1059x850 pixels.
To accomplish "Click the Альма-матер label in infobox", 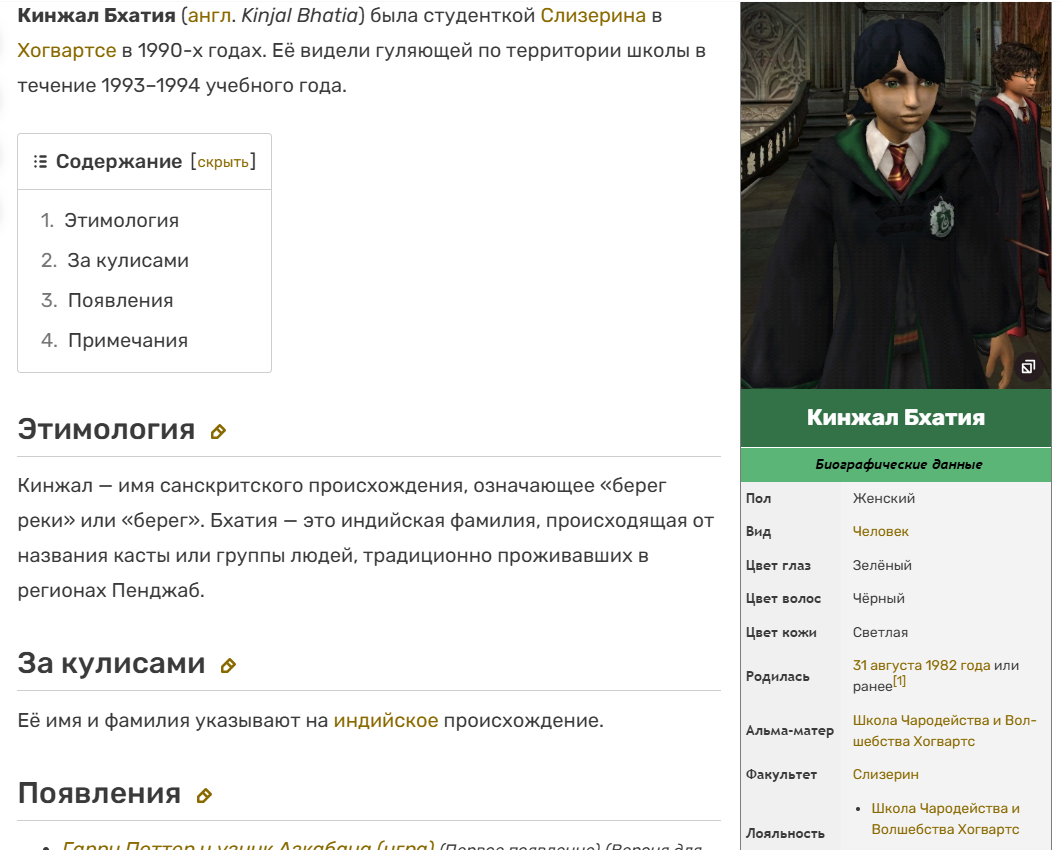I will pyautogui.click(x=790, y=731).
